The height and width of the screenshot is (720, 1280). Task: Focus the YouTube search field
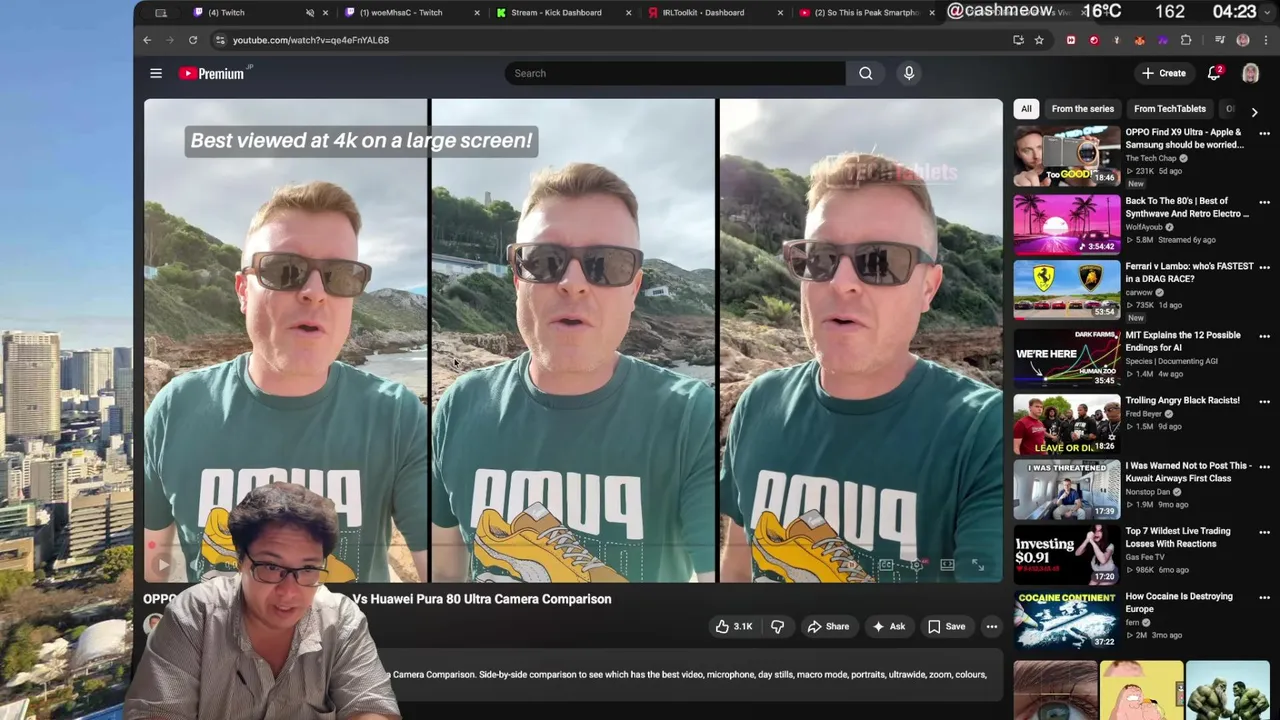[x=675, y=73]
